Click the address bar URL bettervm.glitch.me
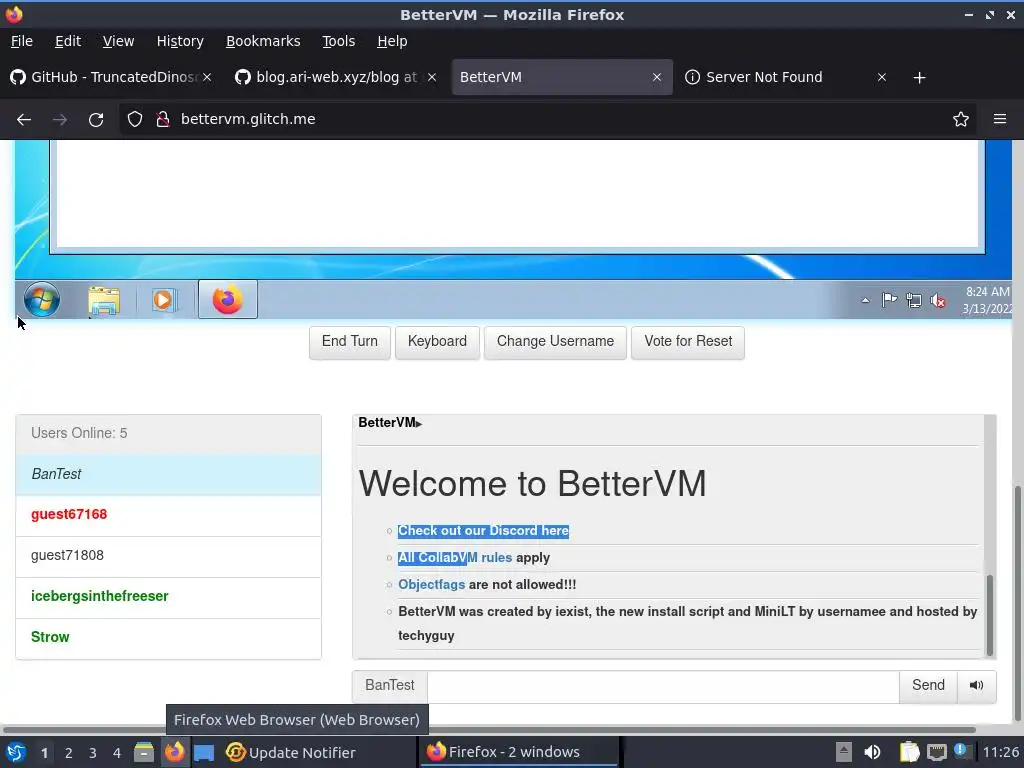Screen dimensions: 1024x768 click(248, 120)
